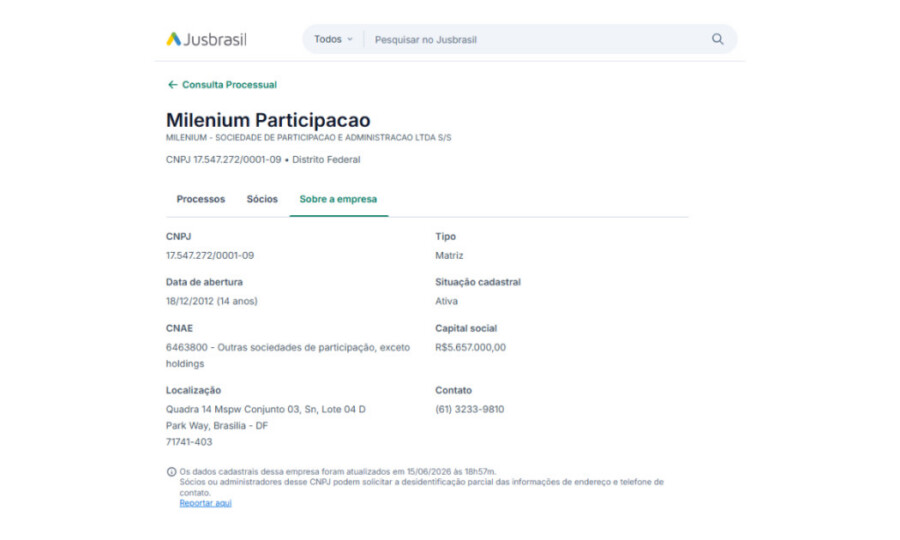Switch to the Sócios tab

click(x=262, y=199)
